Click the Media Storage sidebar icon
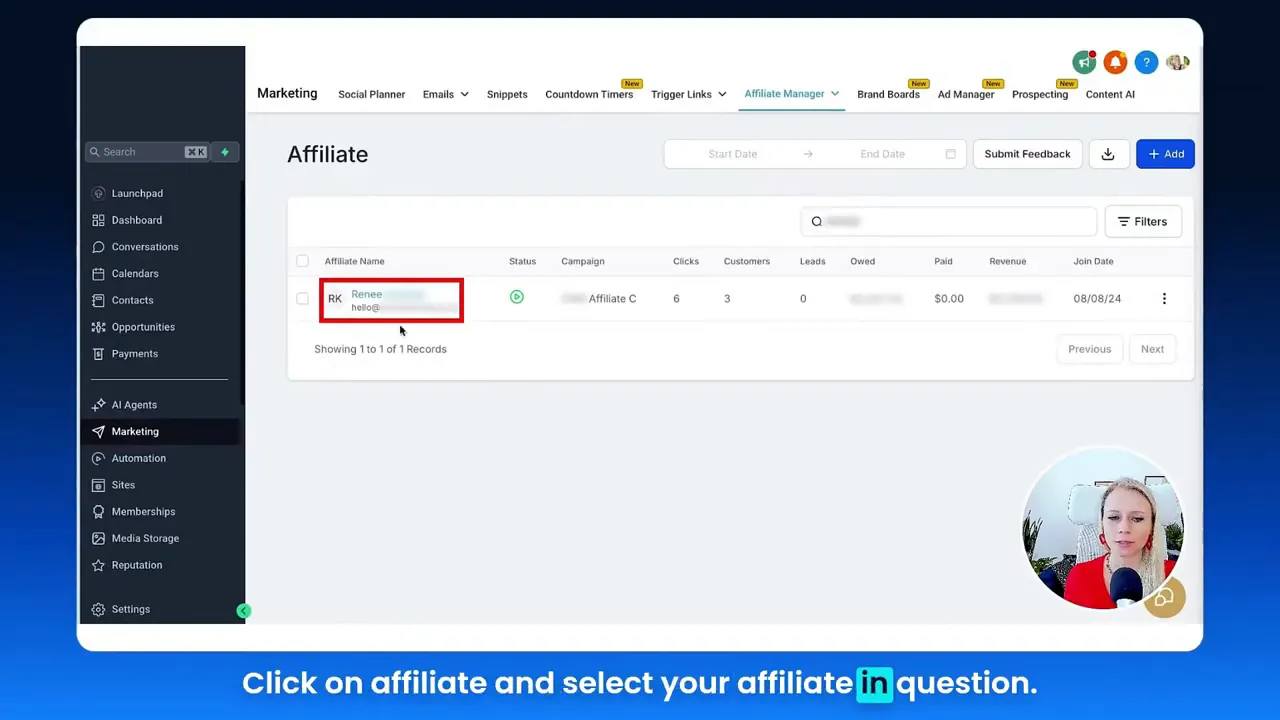1280x720 pixels. point(98,538)
